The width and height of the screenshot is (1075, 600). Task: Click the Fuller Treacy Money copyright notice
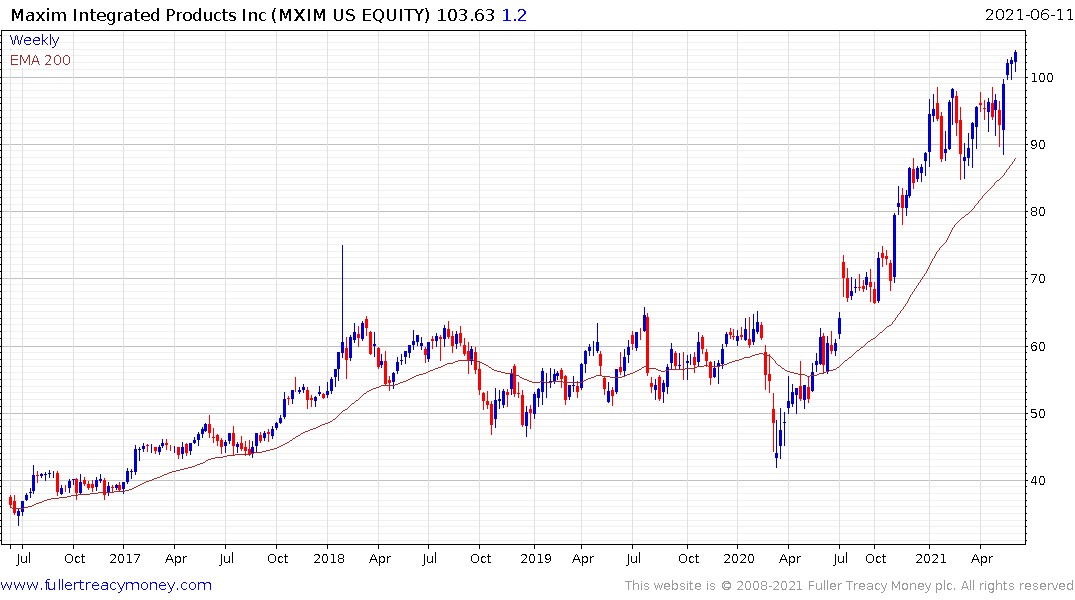849,586
